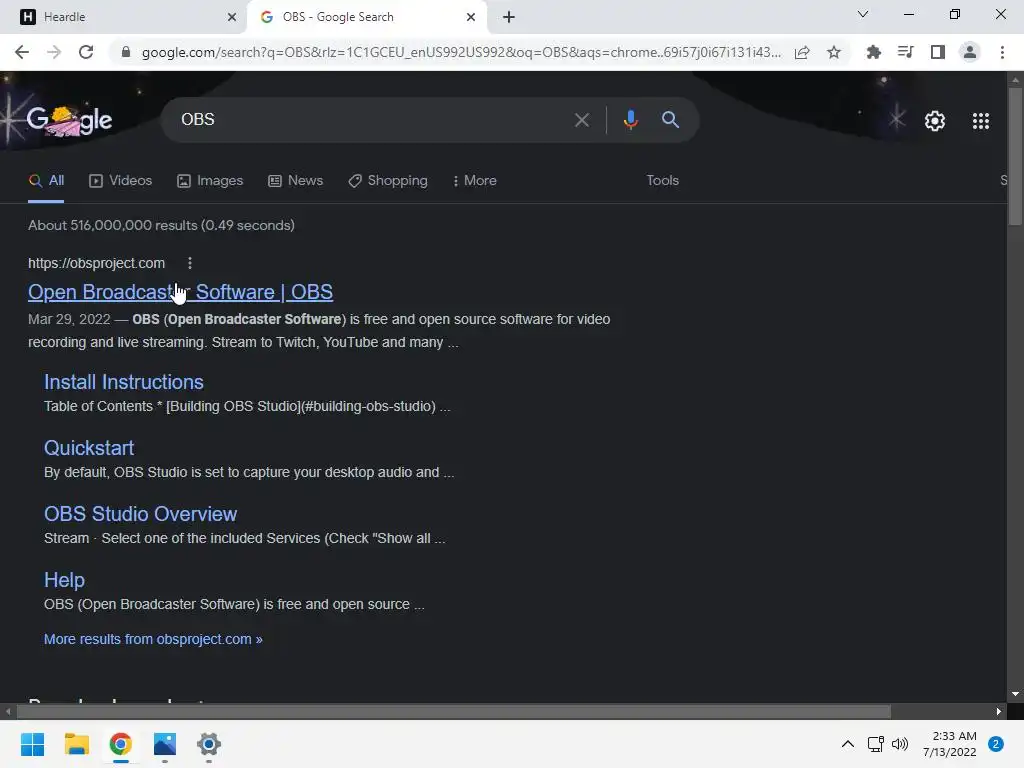Expand the More search filters menu

(x=475, y=180)
